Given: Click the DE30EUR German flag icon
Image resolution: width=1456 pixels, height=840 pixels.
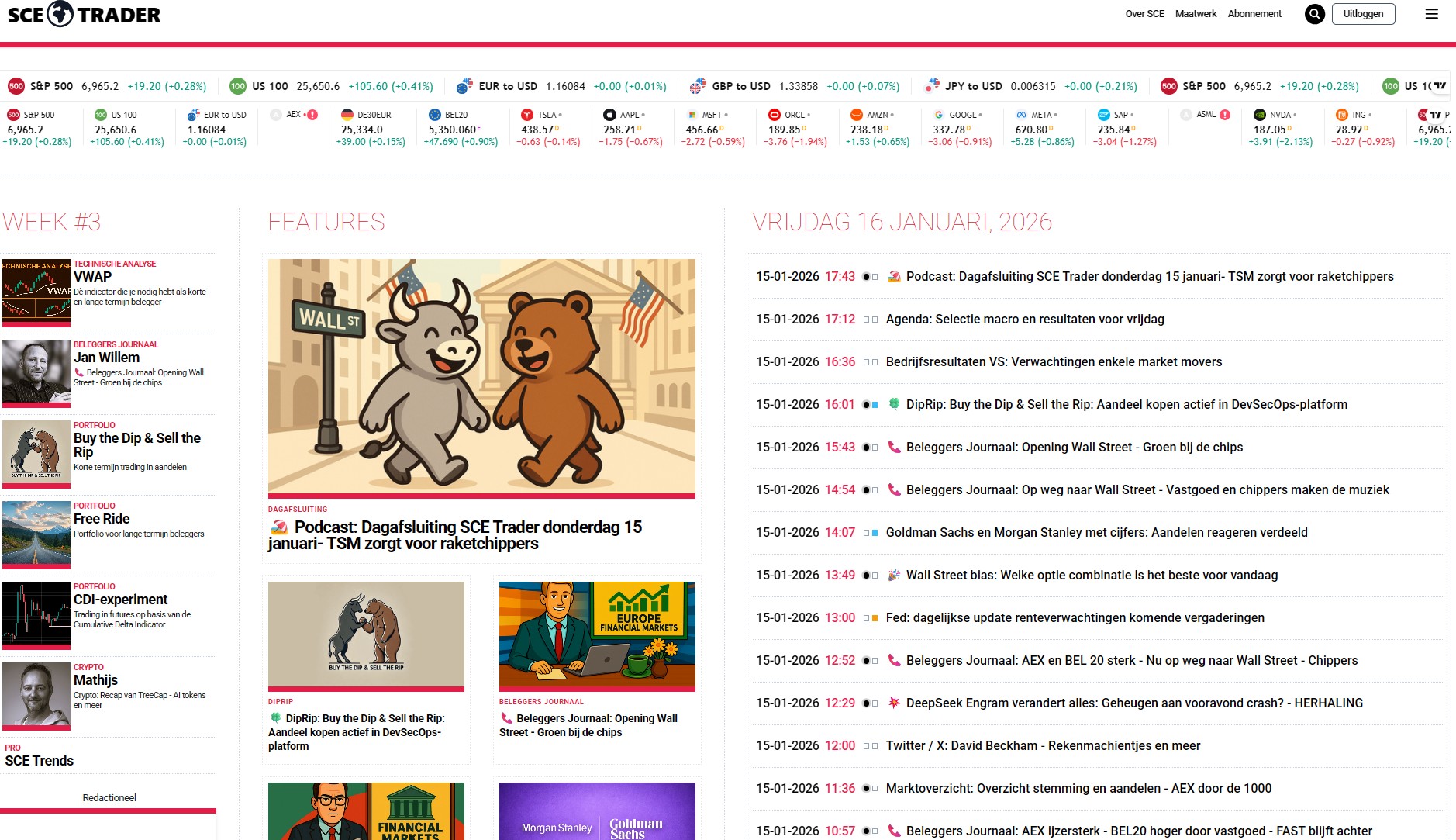Looking at the screenshot, I should click(347, 115).
